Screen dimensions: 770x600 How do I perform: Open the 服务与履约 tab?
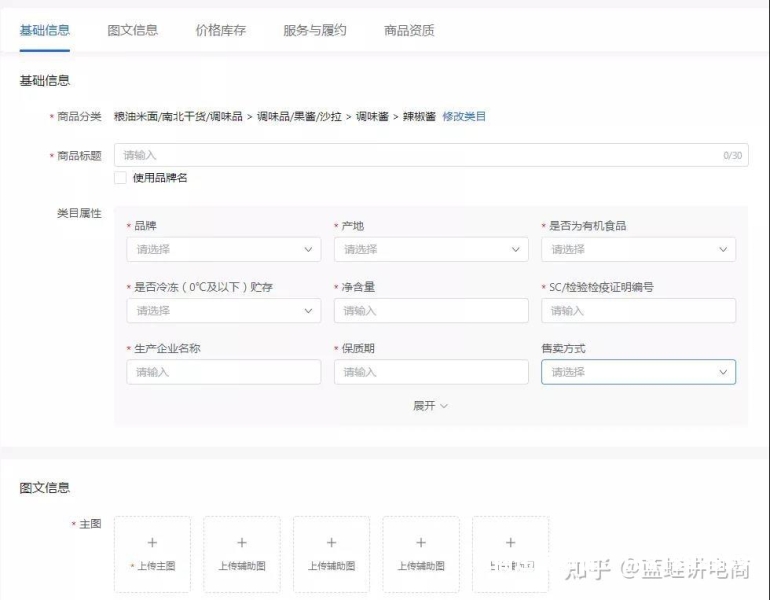[x=314, y=30]
